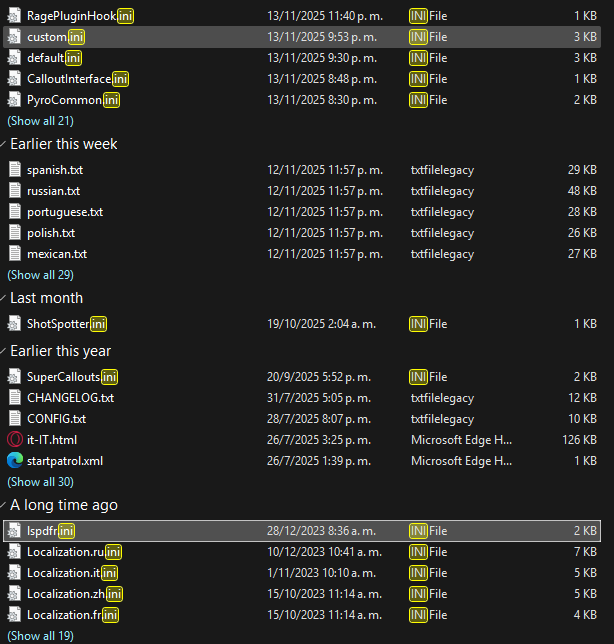Collapse the "Earlier this week" group

tap(4, 144)
